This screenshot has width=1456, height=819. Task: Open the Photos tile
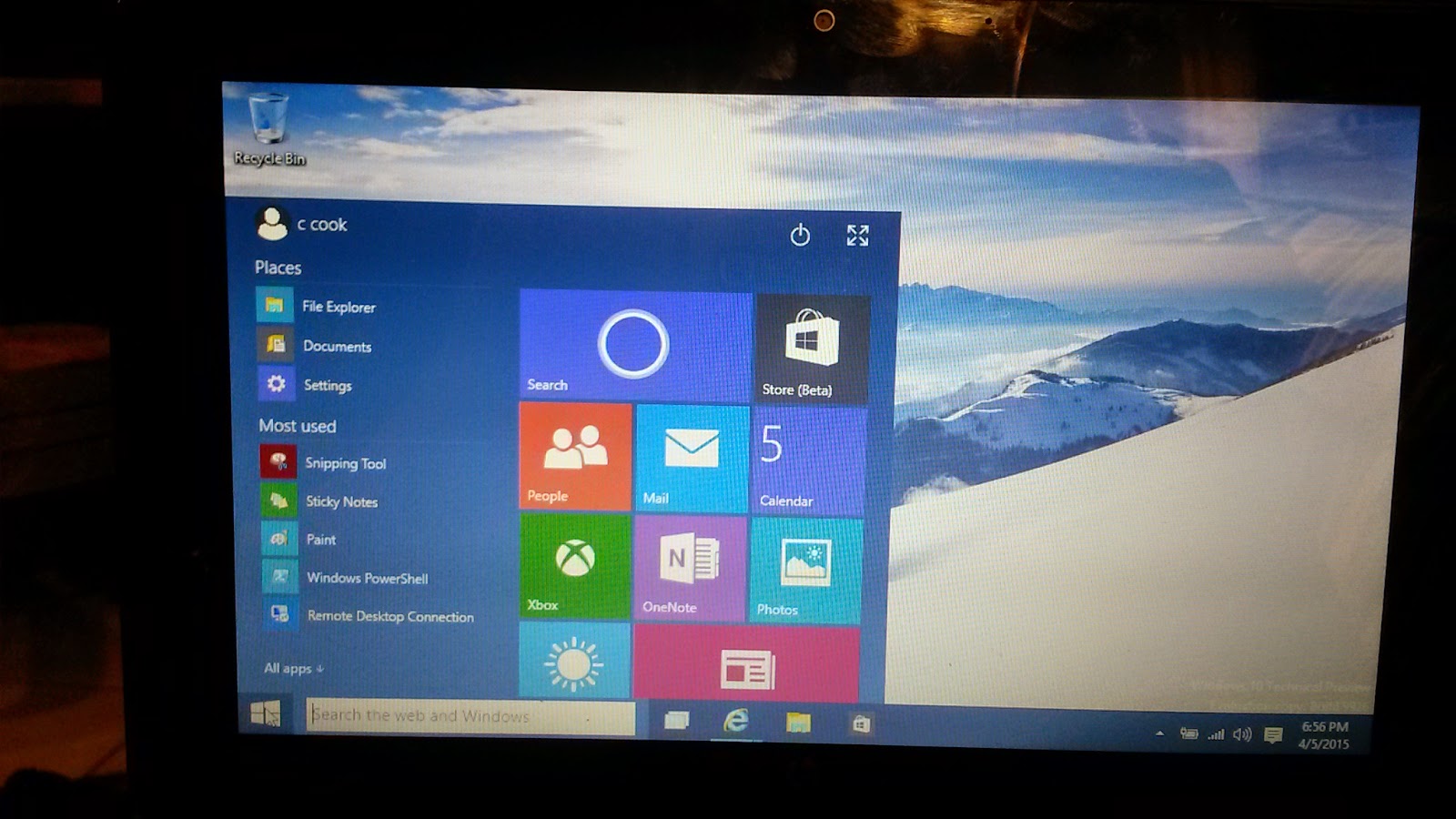[x=806, y=571]
